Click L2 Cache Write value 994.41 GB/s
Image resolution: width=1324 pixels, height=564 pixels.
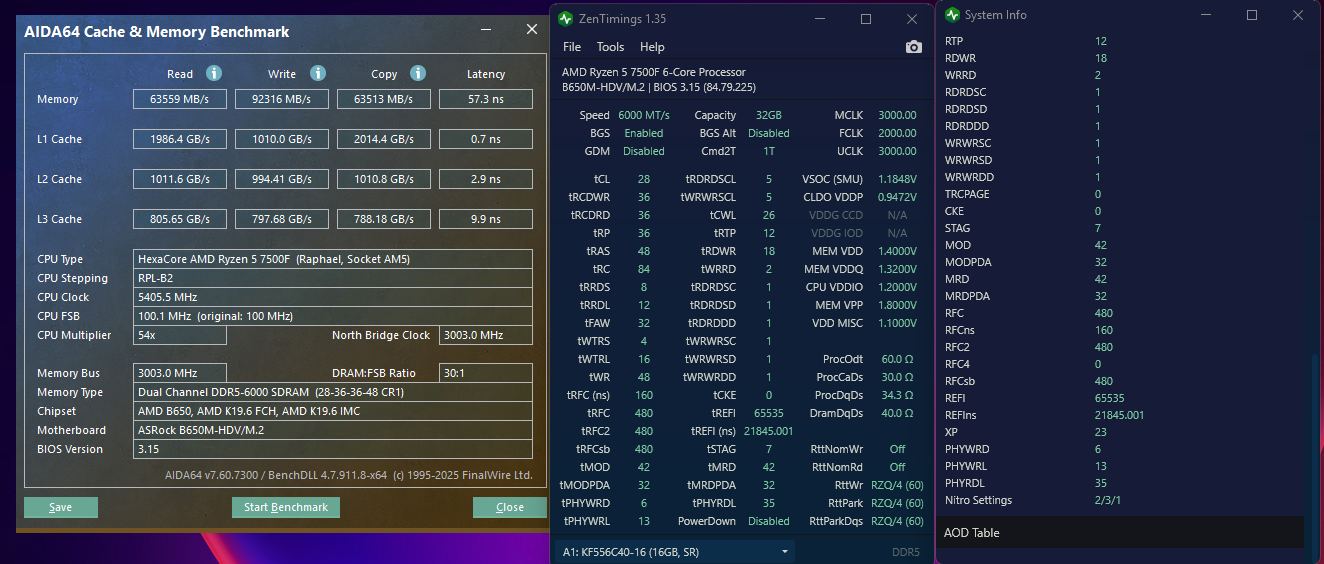(282, 179)
